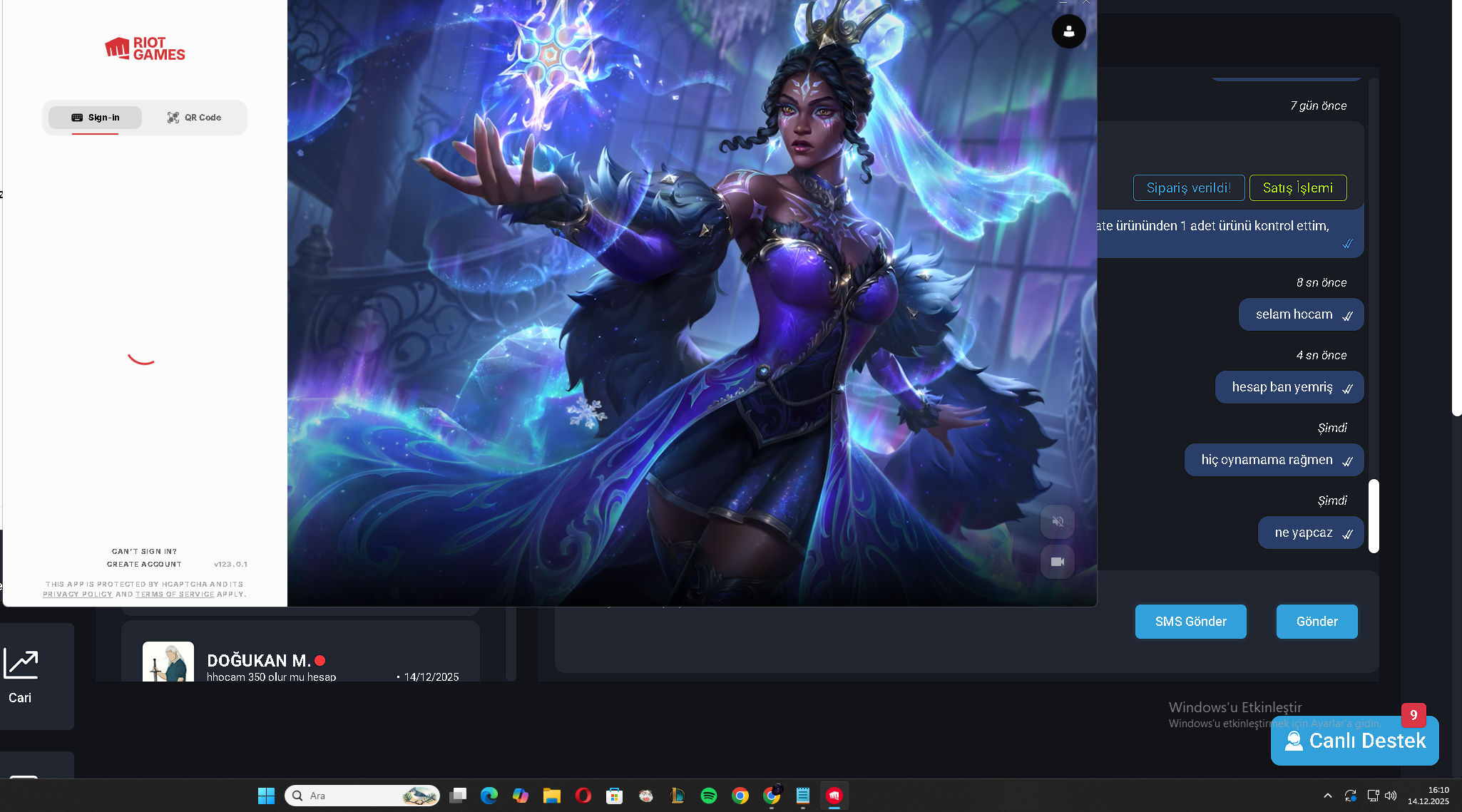The image size is (1462, 812).
Task: Click the poro face taskbar icon
Action: [646, 796]
